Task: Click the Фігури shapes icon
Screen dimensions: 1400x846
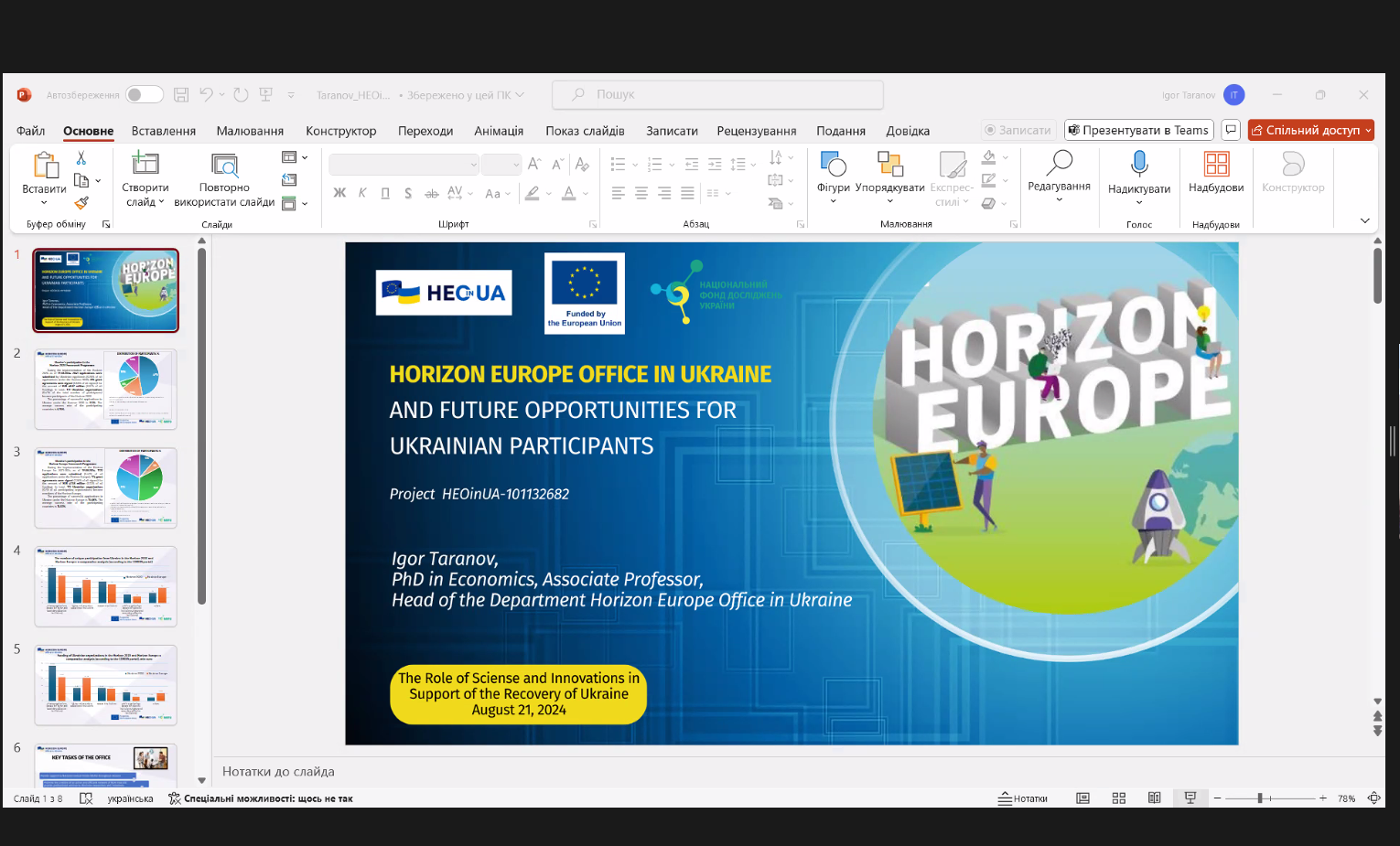Action: click(833, 164)
